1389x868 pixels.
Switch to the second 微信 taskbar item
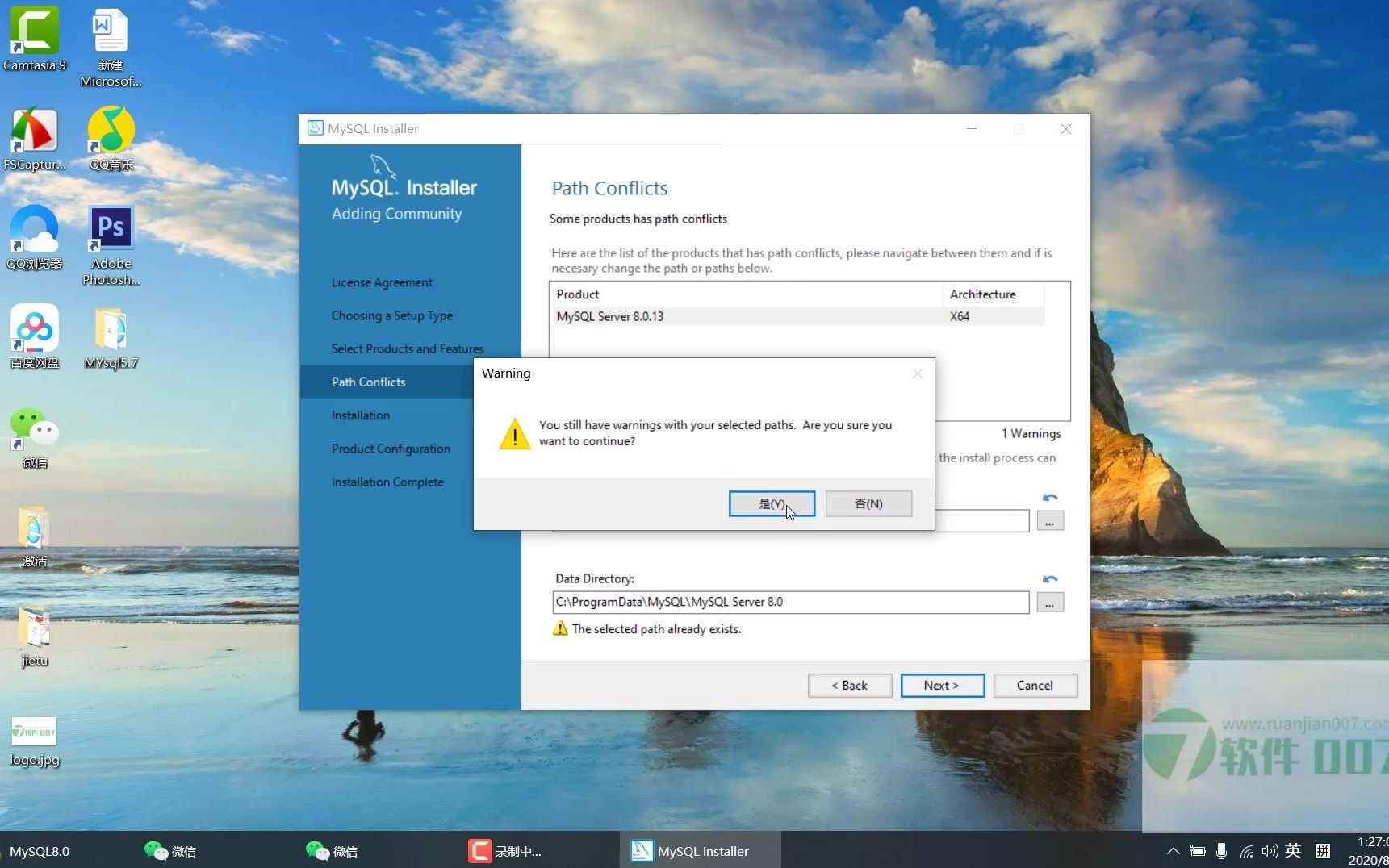332,851
